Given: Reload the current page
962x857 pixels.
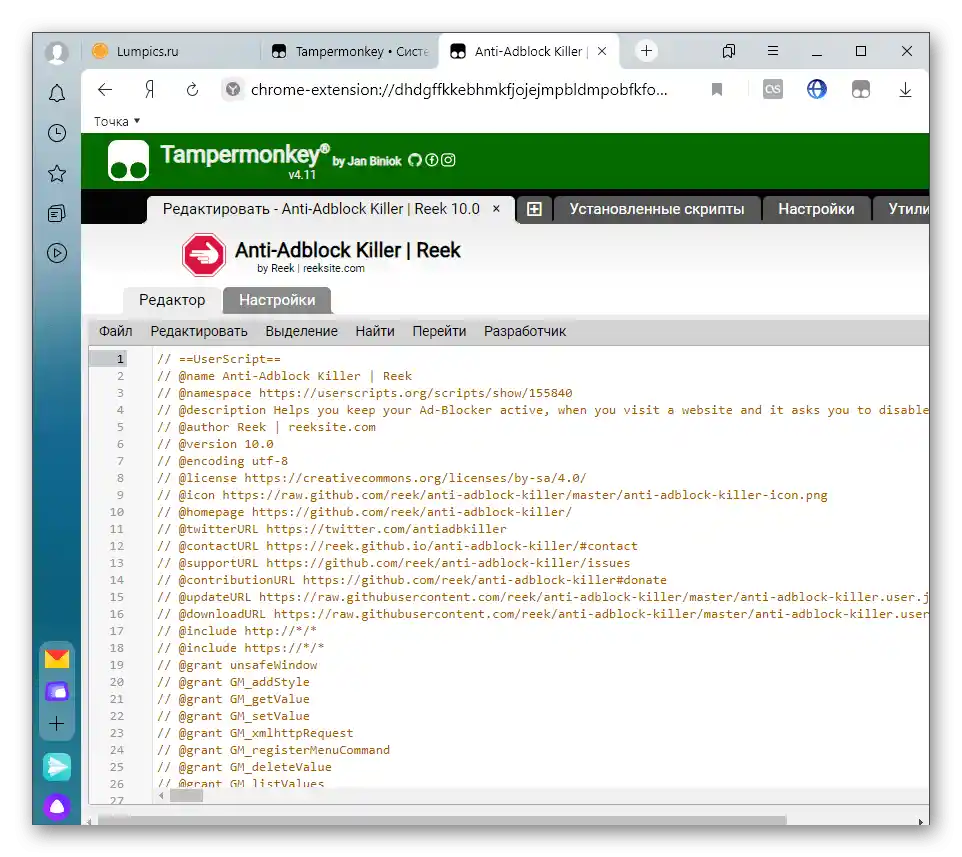Looking at the screenshot, I should click(x=192, y=90).
